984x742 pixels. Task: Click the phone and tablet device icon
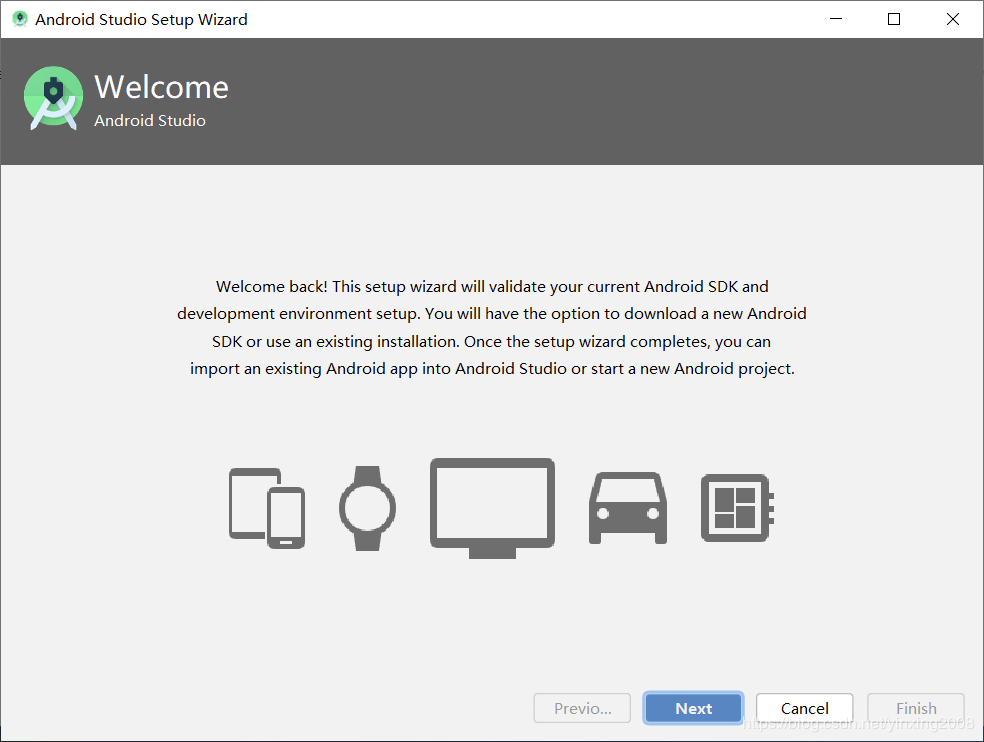pyautogui.click(x=267, y=508)
